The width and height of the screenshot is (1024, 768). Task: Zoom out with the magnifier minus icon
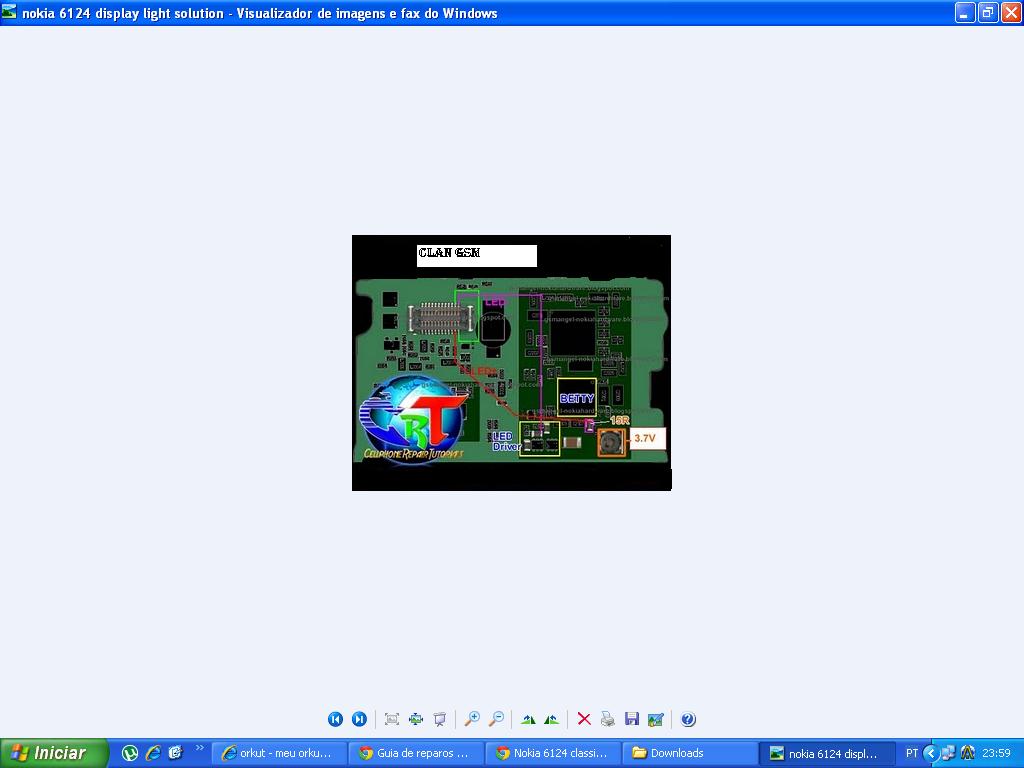coord(496,719)
